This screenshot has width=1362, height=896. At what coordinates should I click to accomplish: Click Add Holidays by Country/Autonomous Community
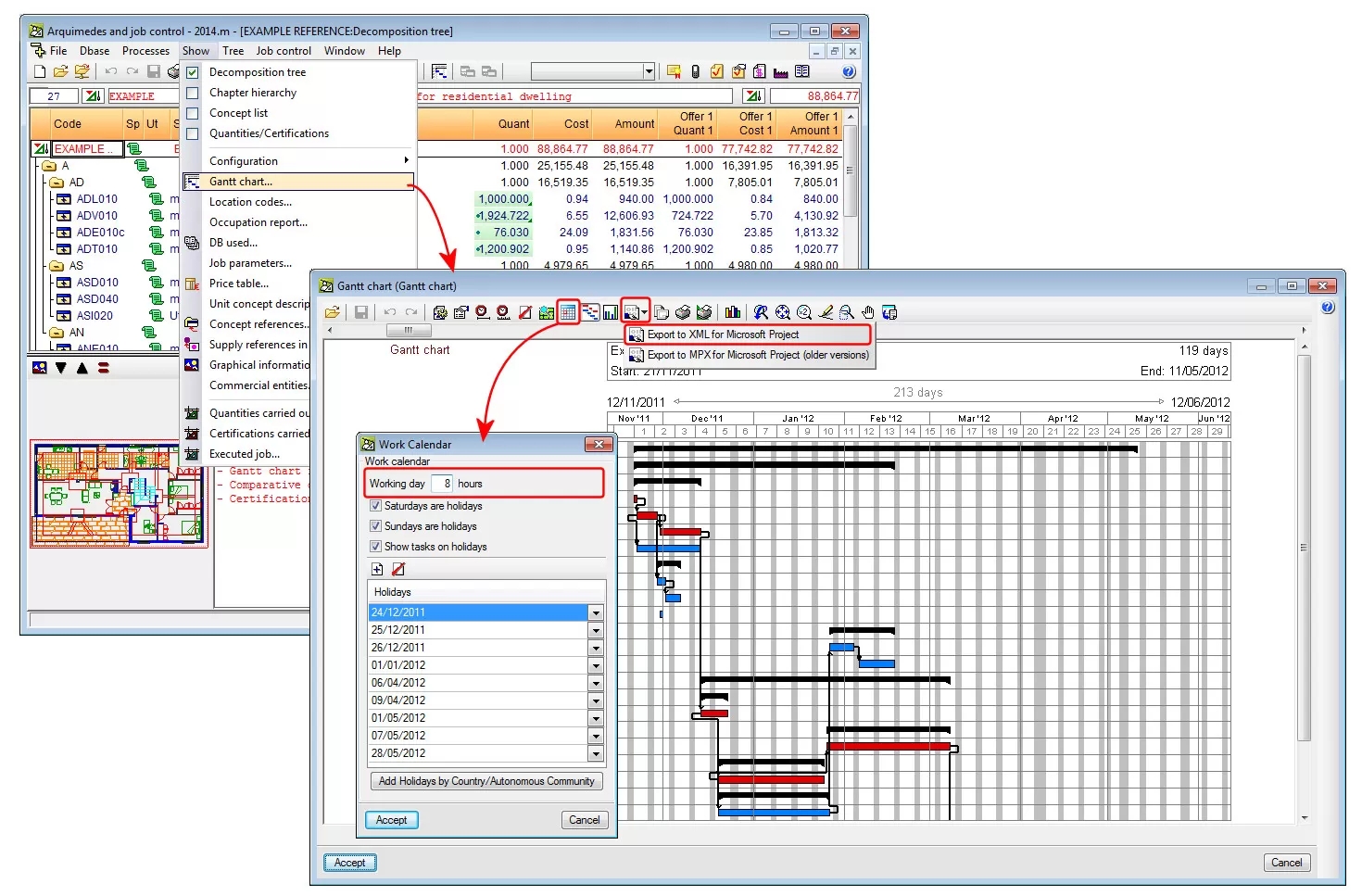486,781
